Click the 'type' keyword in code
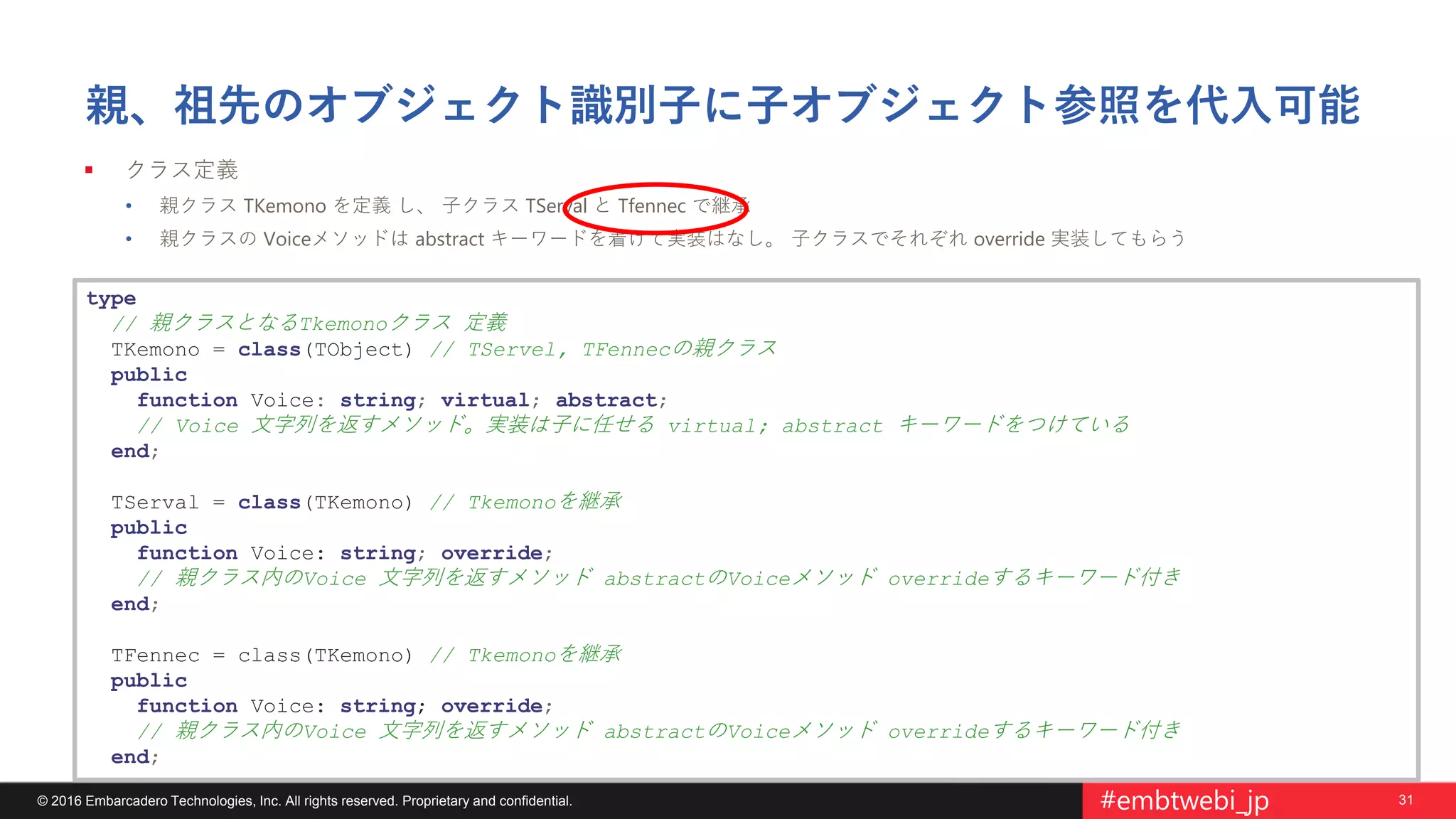 point(111,299)
